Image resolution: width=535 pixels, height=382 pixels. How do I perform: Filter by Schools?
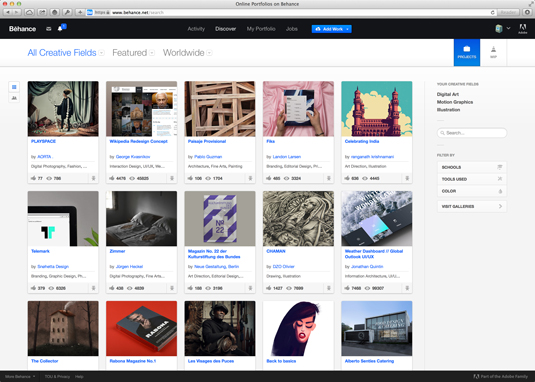[472, 167]
